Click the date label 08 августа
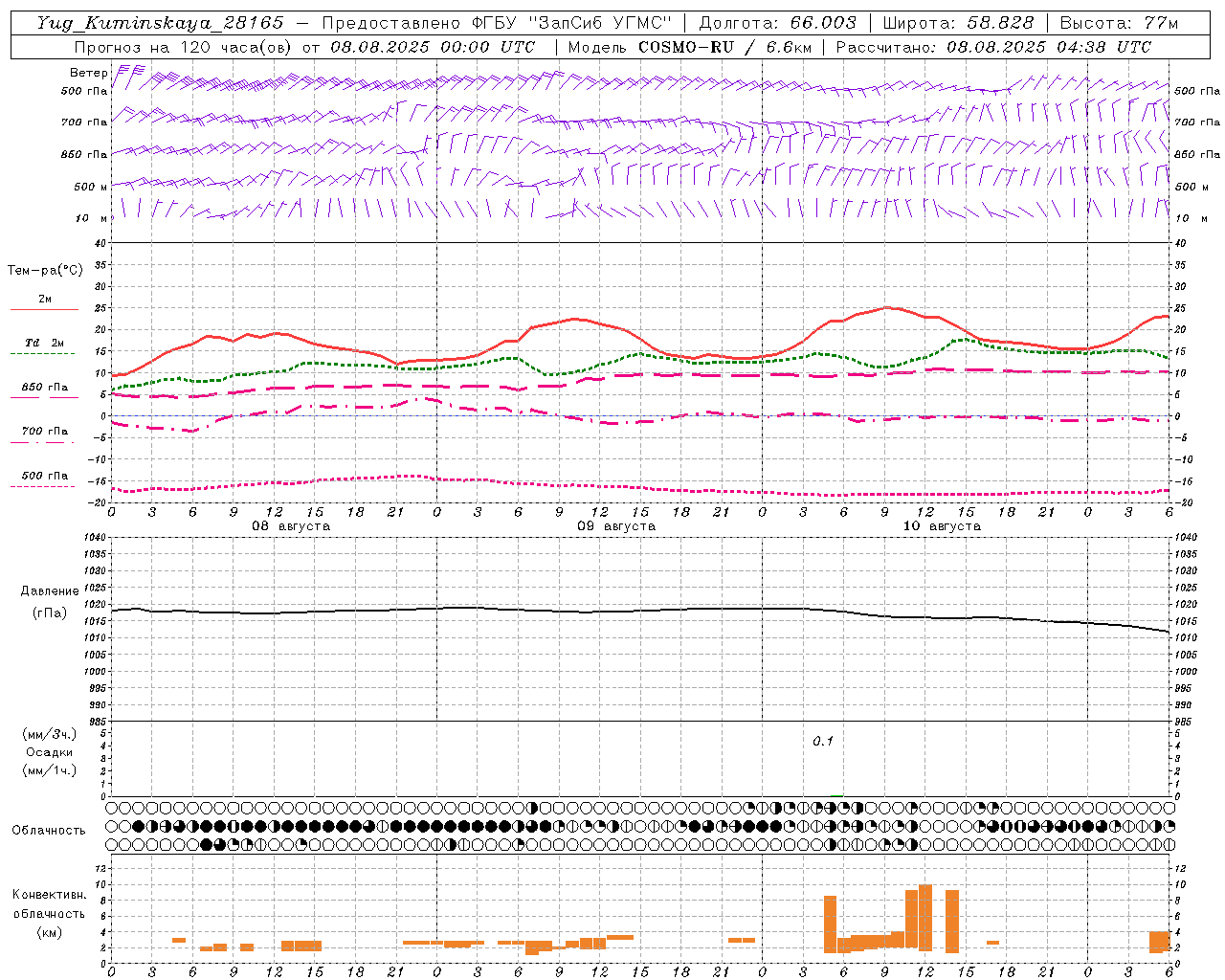The width and height of the screenshot is (1225, 980). (x=291, y=526)
